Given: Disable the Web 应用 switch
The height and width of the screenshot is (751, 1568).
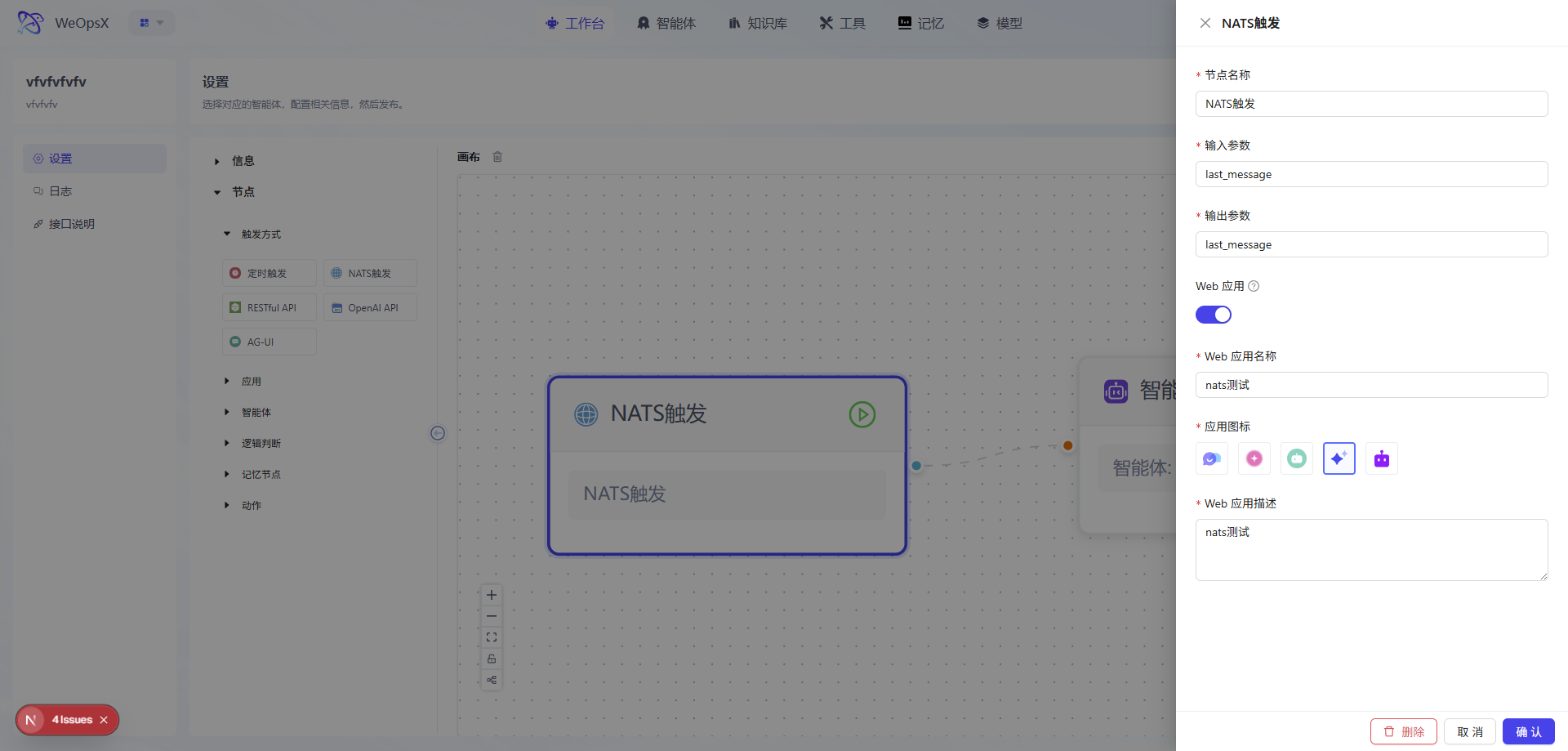Looking at the screenshot, I should [1214, 315].
